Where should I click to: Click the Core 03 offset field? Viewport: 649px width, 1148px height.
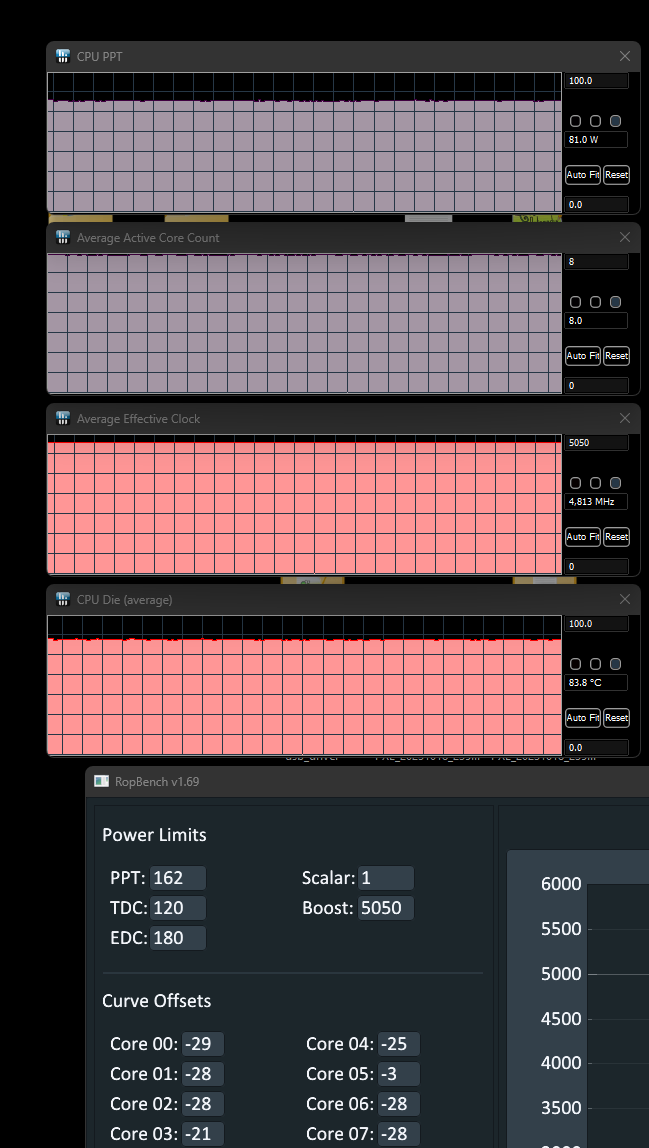coord(203,1134)
